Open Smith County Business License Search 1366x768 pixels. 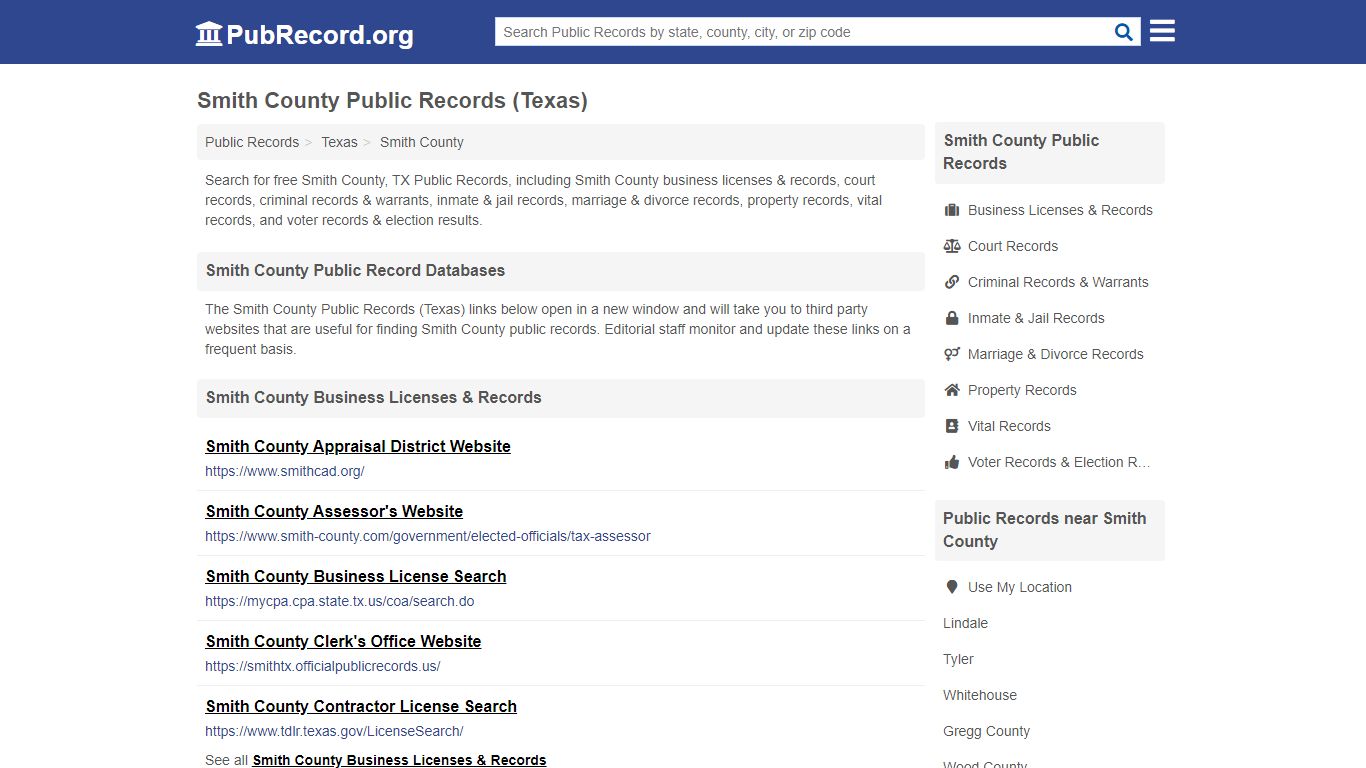point(356,576)
